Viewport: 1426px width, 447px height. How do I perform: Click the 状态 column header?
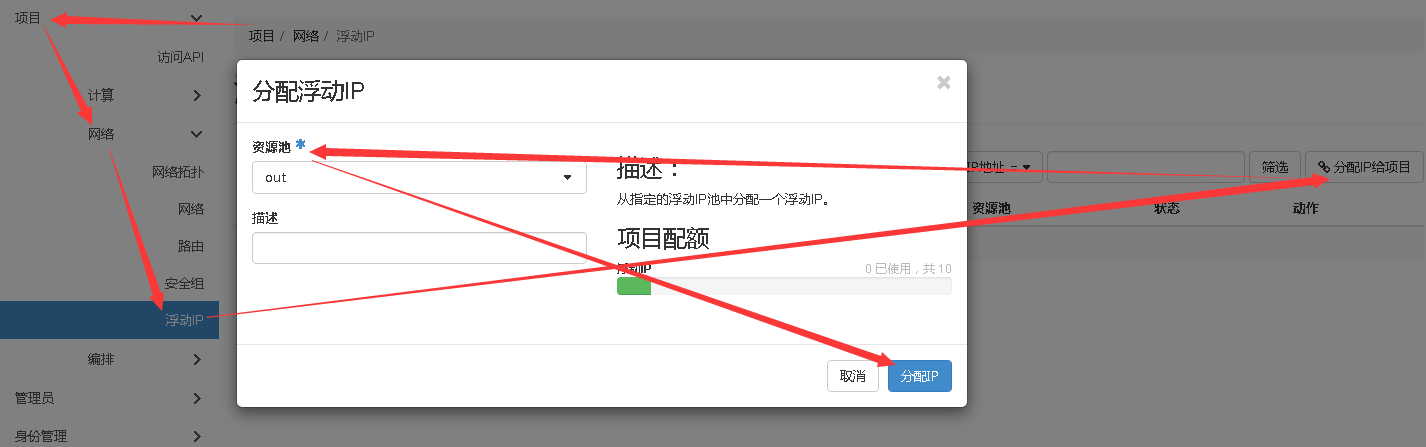(1166, 209)
